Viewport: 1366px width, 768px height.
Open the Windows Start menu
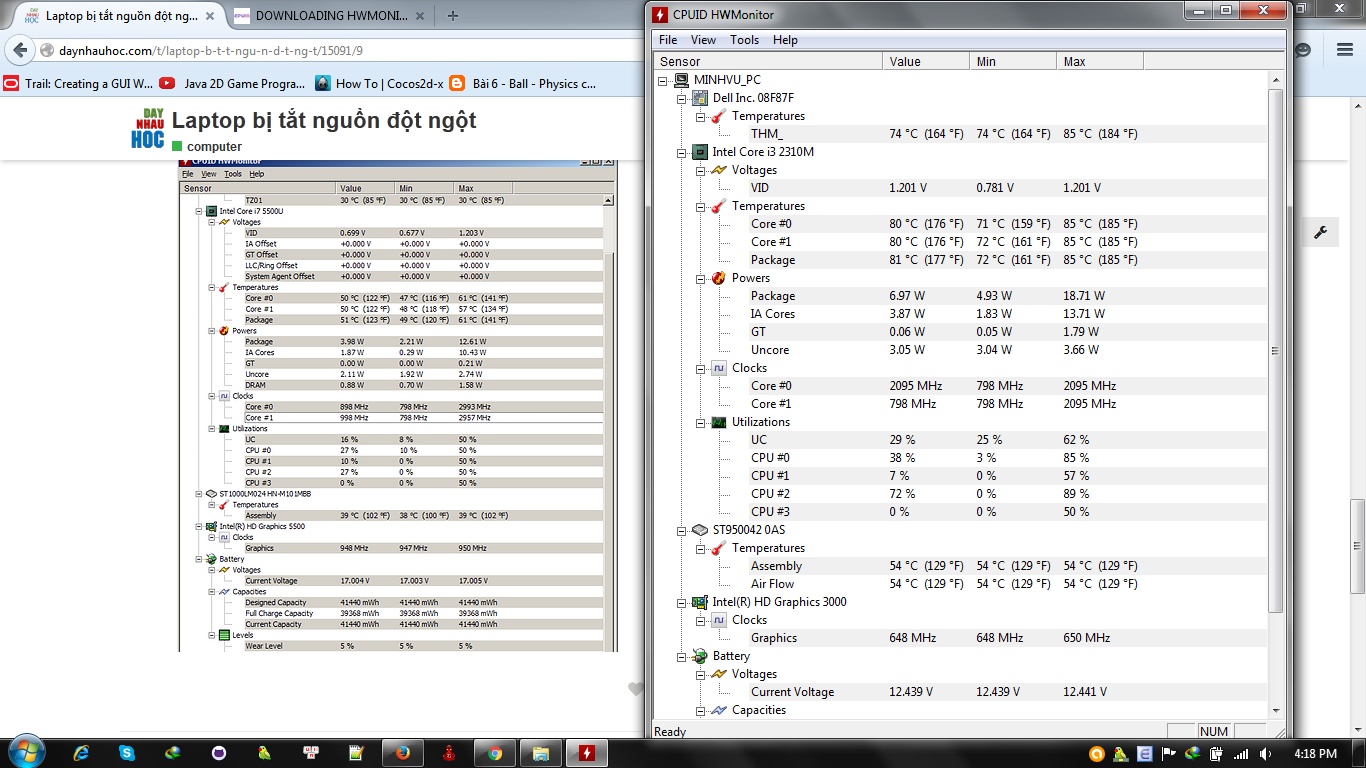(x=25, y=751)
